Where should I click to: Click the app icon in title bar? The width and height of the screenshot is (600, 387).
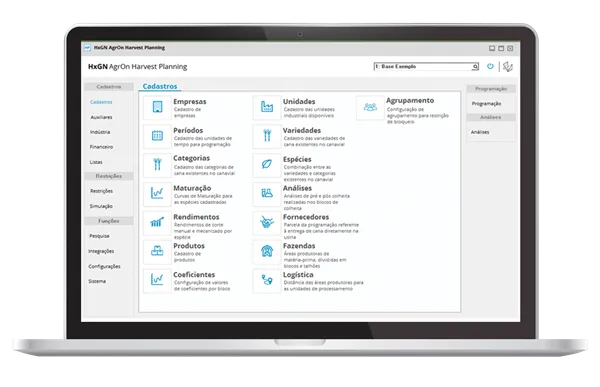tap(87, 48)
